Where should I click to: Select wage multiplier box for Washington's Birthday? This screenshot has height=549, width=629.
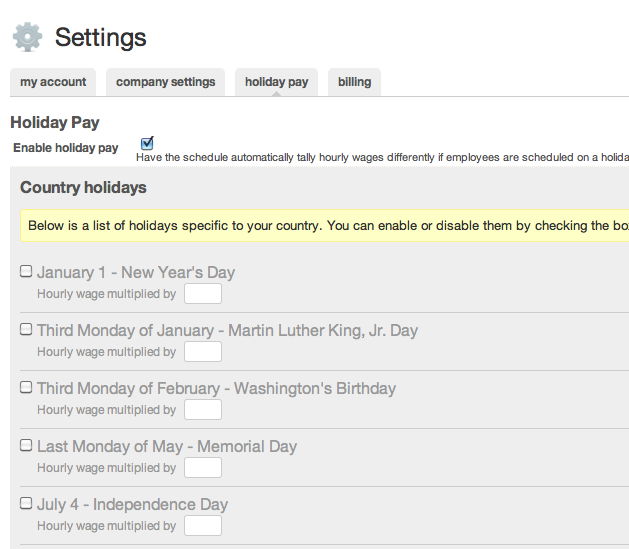pyautogui.click(x=203, y=410)
